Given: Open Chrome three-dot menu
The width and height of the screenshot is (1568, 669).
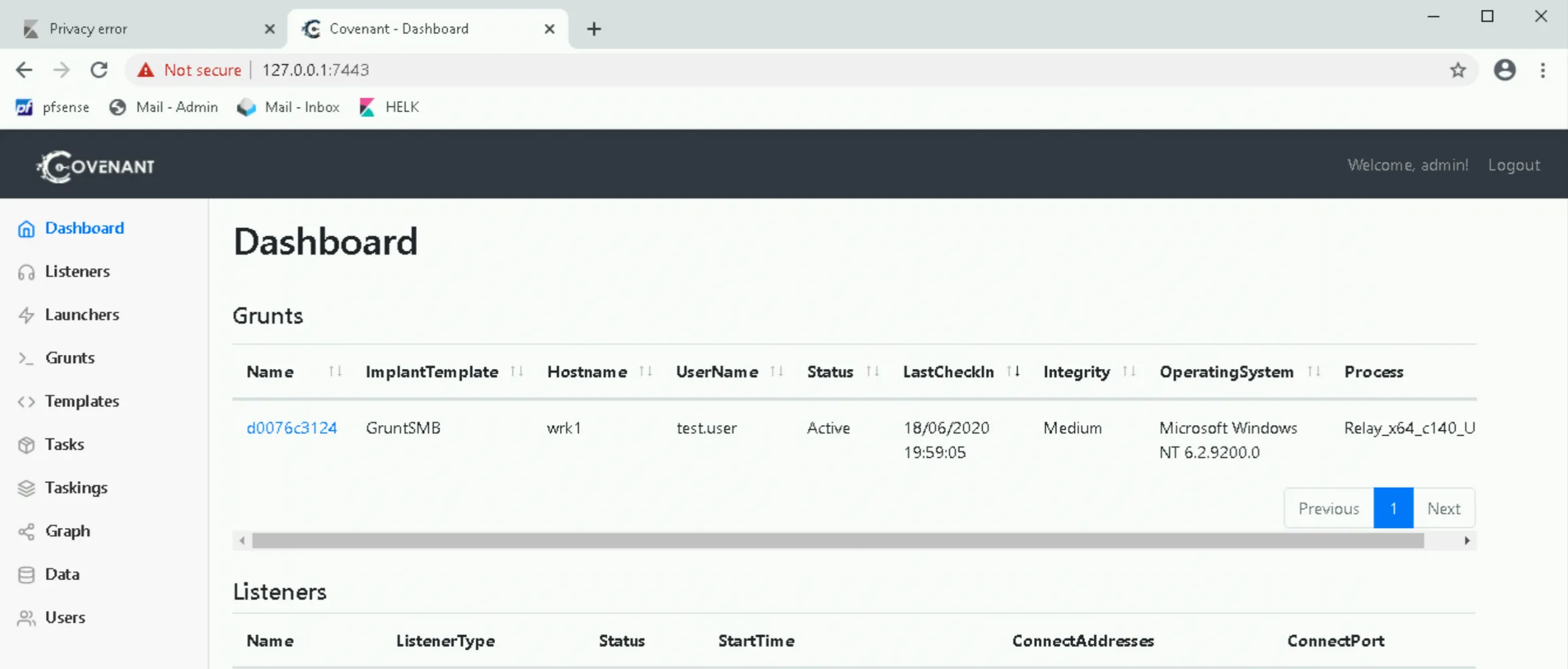Looking at the screenshot, I should click(1543, 70).
